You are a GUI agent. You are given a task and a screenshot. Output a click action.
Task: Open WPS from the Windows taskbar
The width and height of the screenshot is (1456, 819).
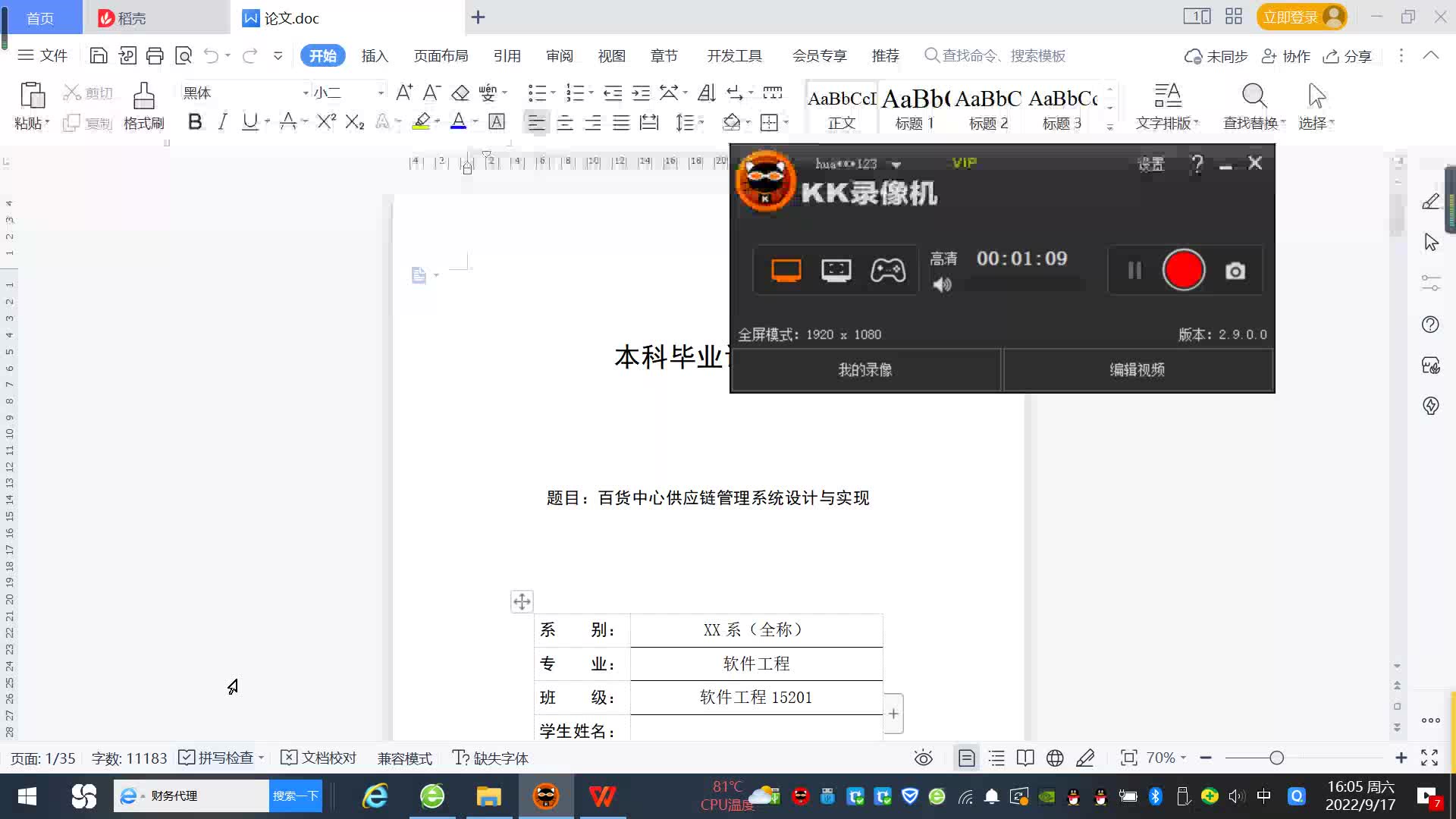(603, 796)
